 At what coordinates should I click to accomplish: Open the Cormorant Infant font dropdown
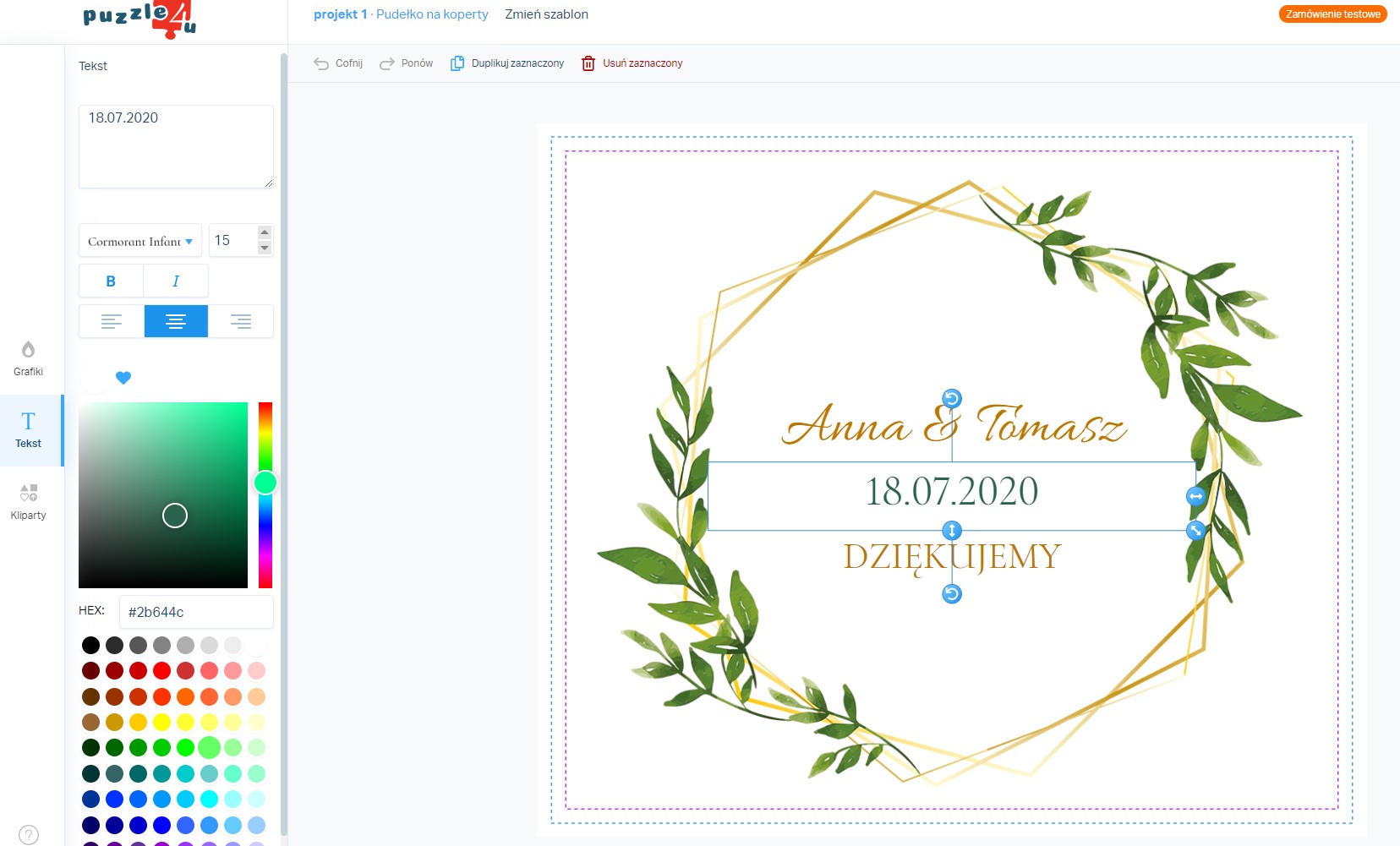click(140, 241)
